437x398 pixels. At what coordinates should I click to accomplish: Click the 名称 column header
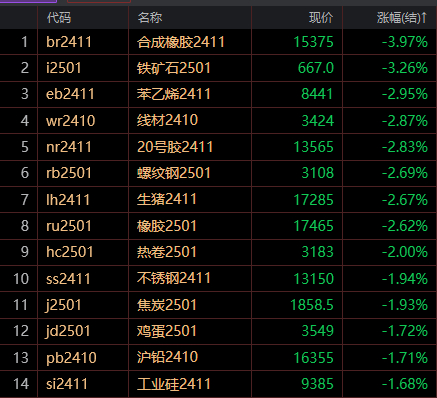pyautogui.click(x=150, y=17)
